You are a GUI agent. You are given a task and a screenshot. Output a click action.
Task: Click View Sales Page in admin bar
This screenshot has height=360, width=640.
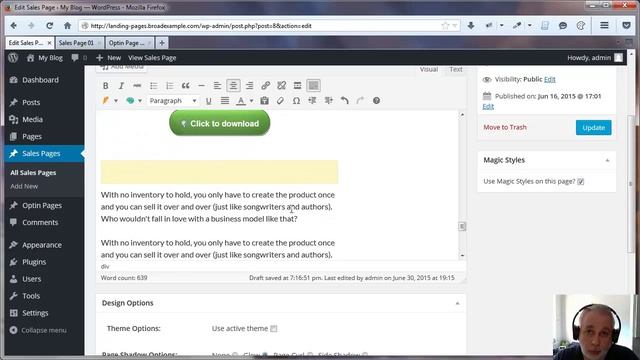tap(152, 58)
